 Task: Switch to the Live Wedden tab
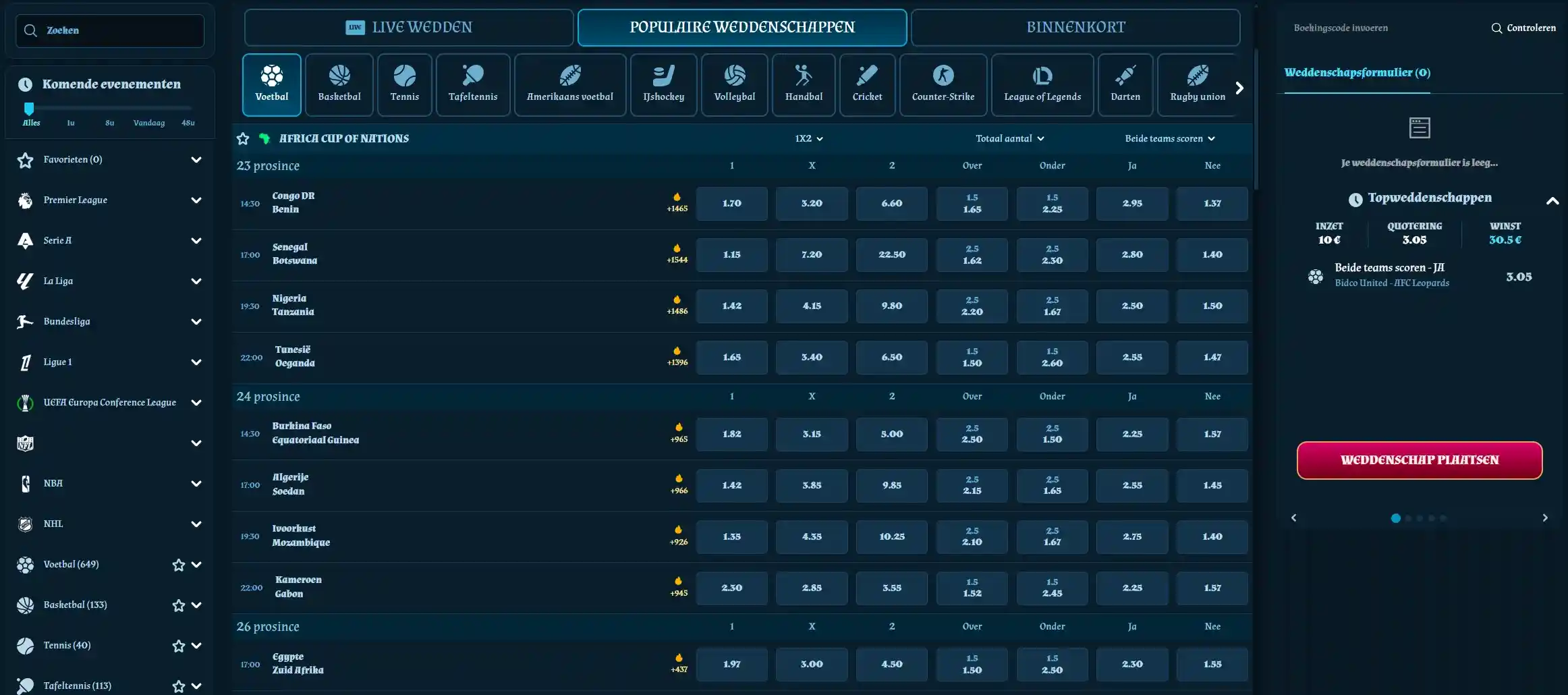pyautogui.click(x=408, y=28)
